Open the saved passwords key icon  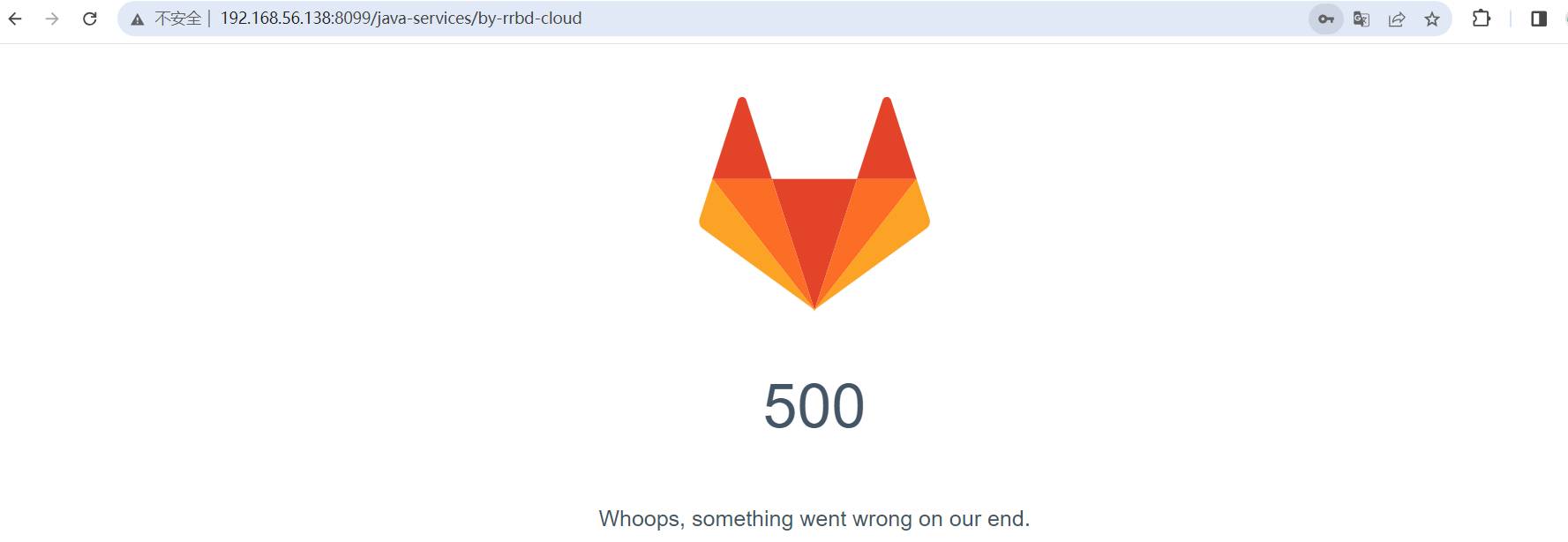(1325, 19)
